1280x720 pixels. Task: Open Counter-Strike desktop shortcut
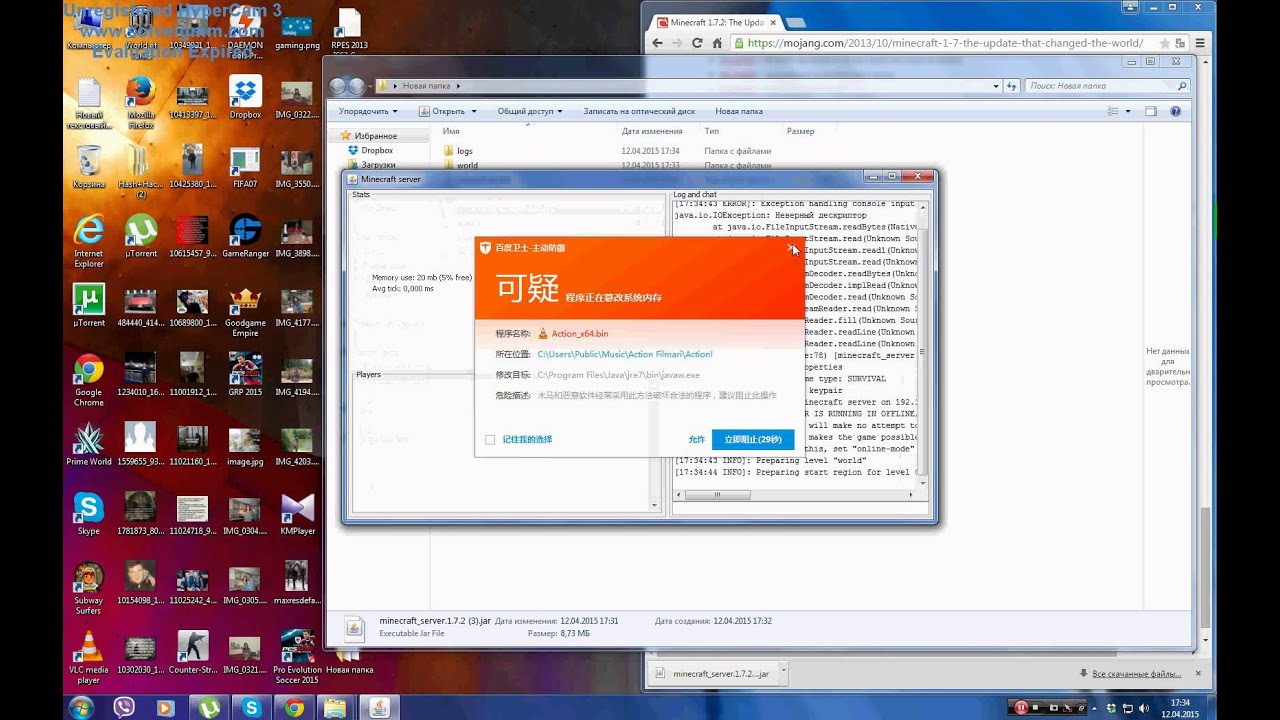point(193,652)
